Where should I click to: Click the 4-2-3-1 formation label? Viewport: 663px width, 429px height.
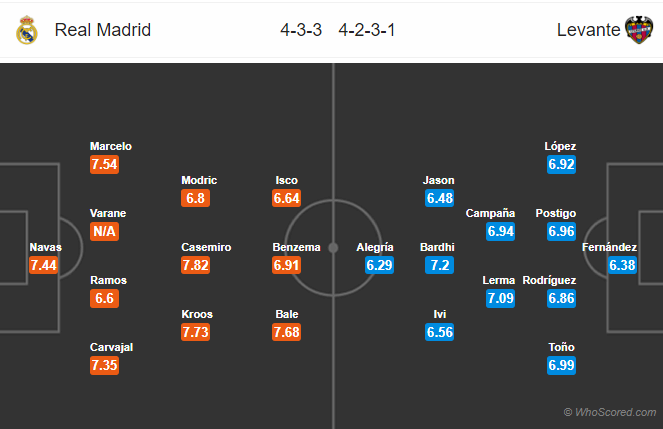[x=367, y=30]
